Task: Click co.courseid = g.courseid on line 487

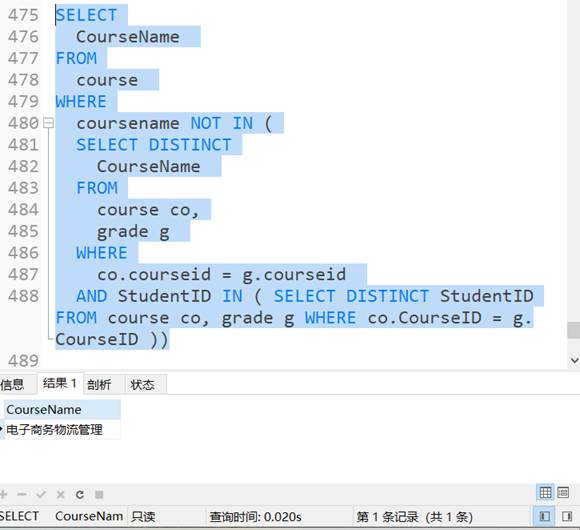Action: click(222, 275)
